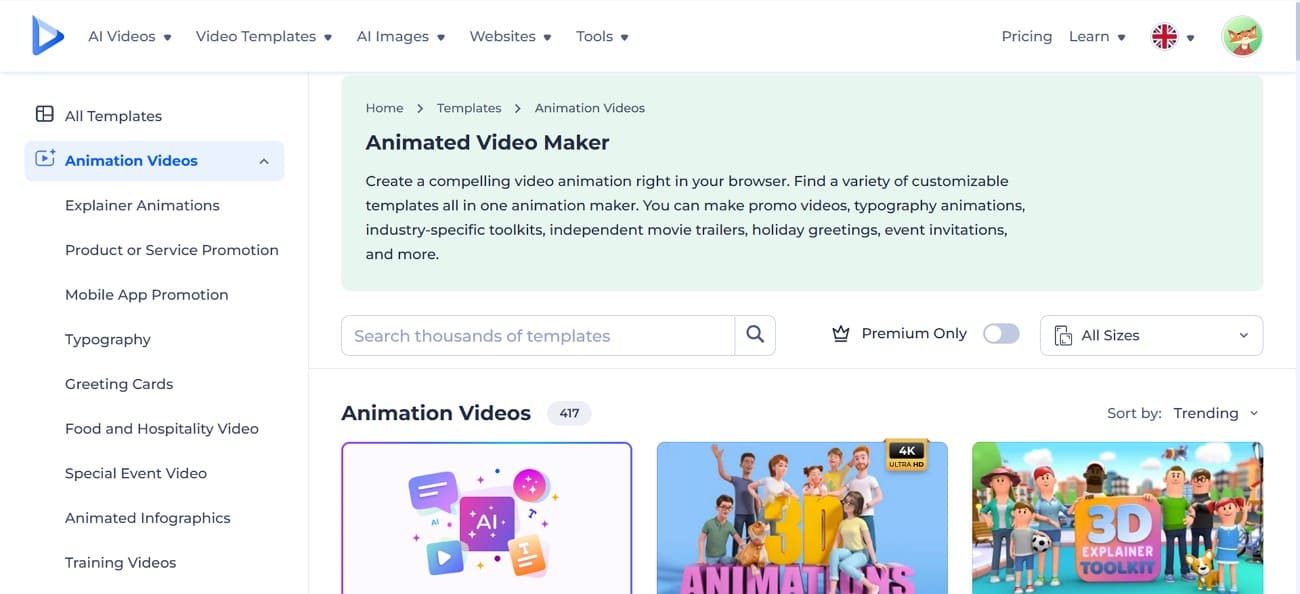Open the Tools menu

click(x=594, y=36)
